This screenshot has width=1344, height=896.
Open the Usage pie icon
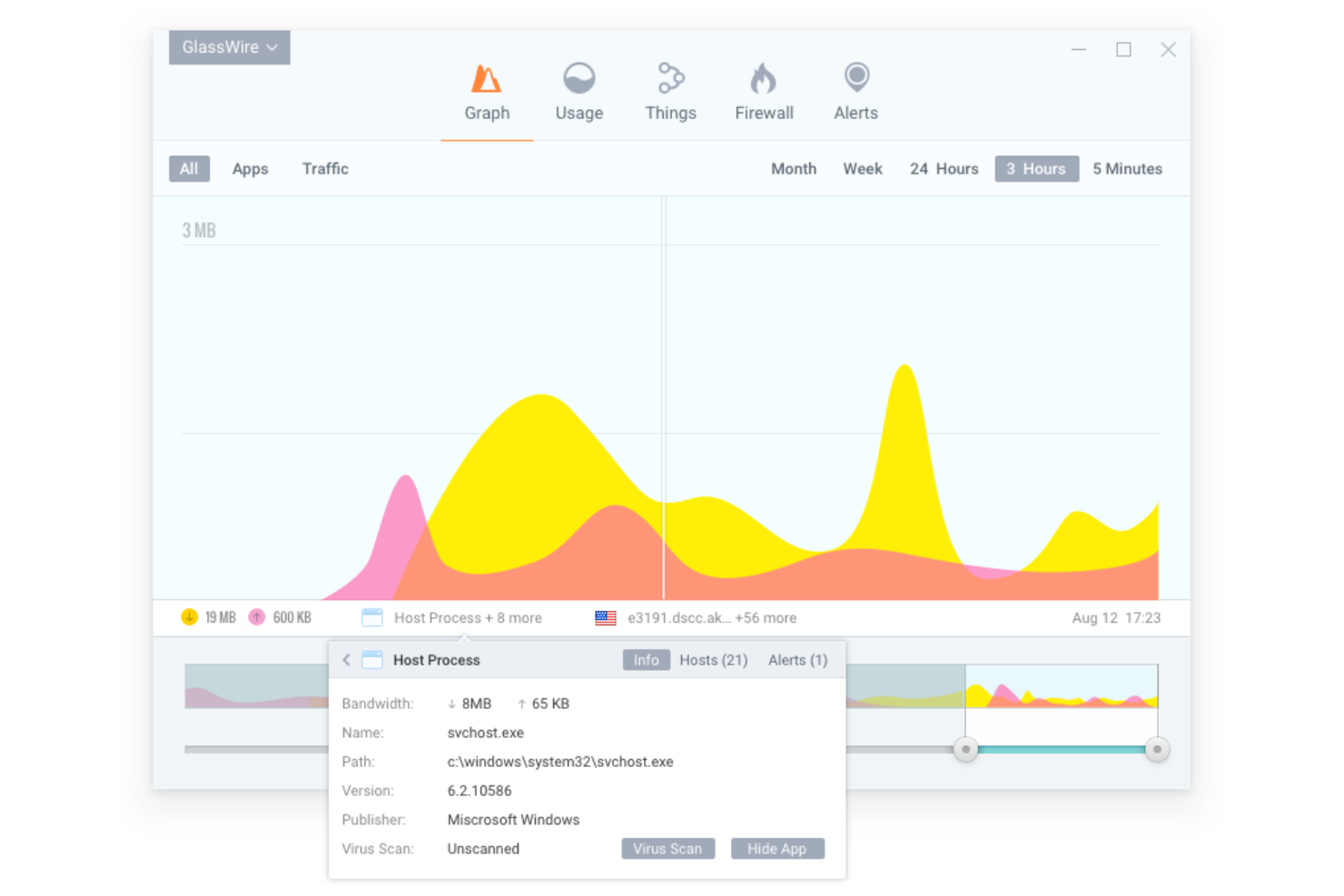[x=579, y=78]
